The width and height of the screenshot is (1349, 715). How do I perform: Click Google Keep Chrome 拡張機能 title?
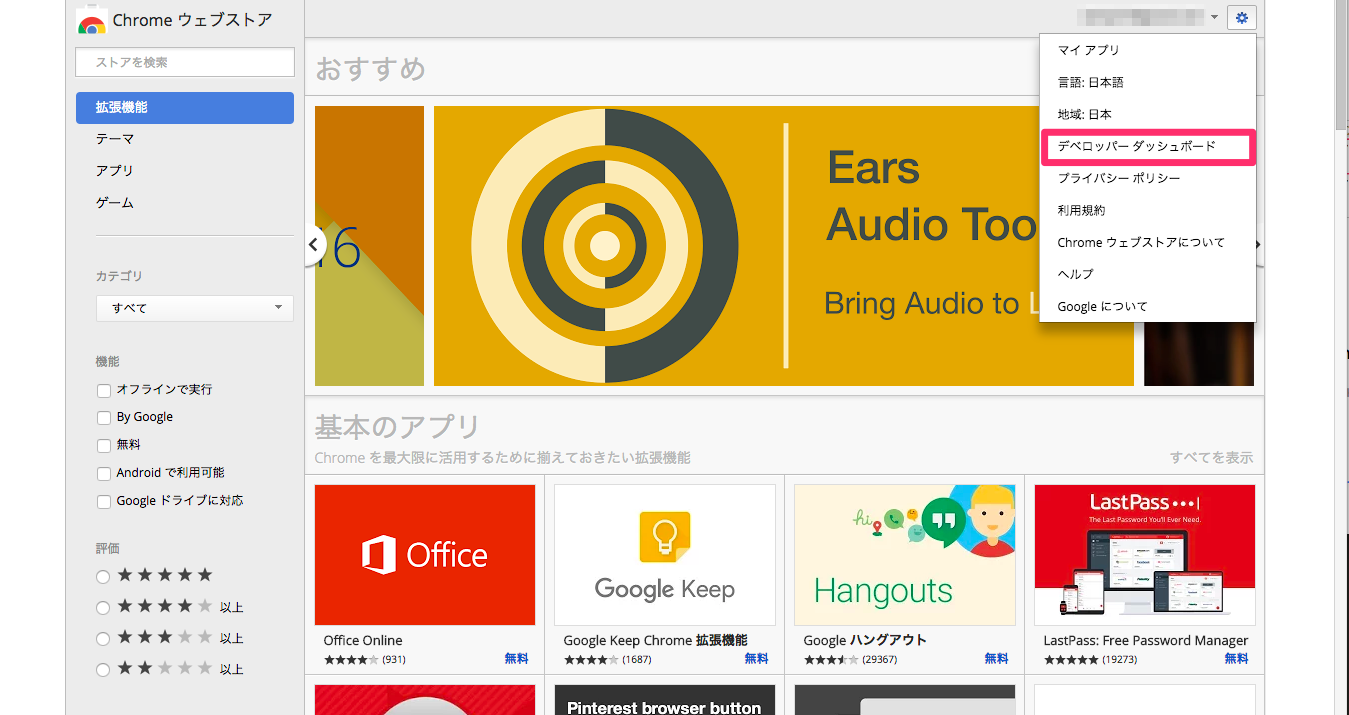tap(655, 640)
